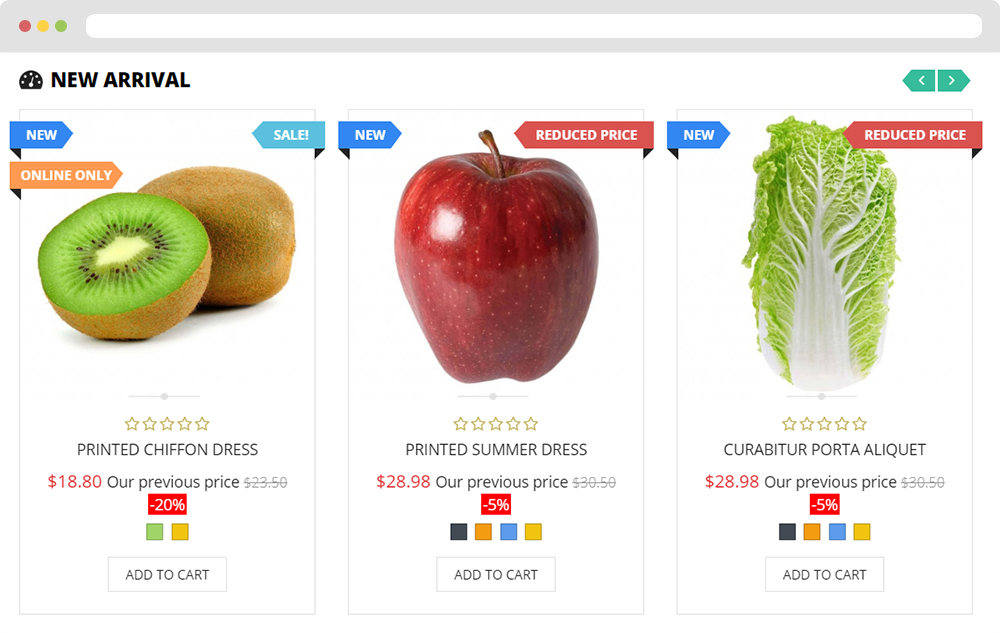
Task: Add Printed Chiffon Dress to cart
Action: coord(167,574)
